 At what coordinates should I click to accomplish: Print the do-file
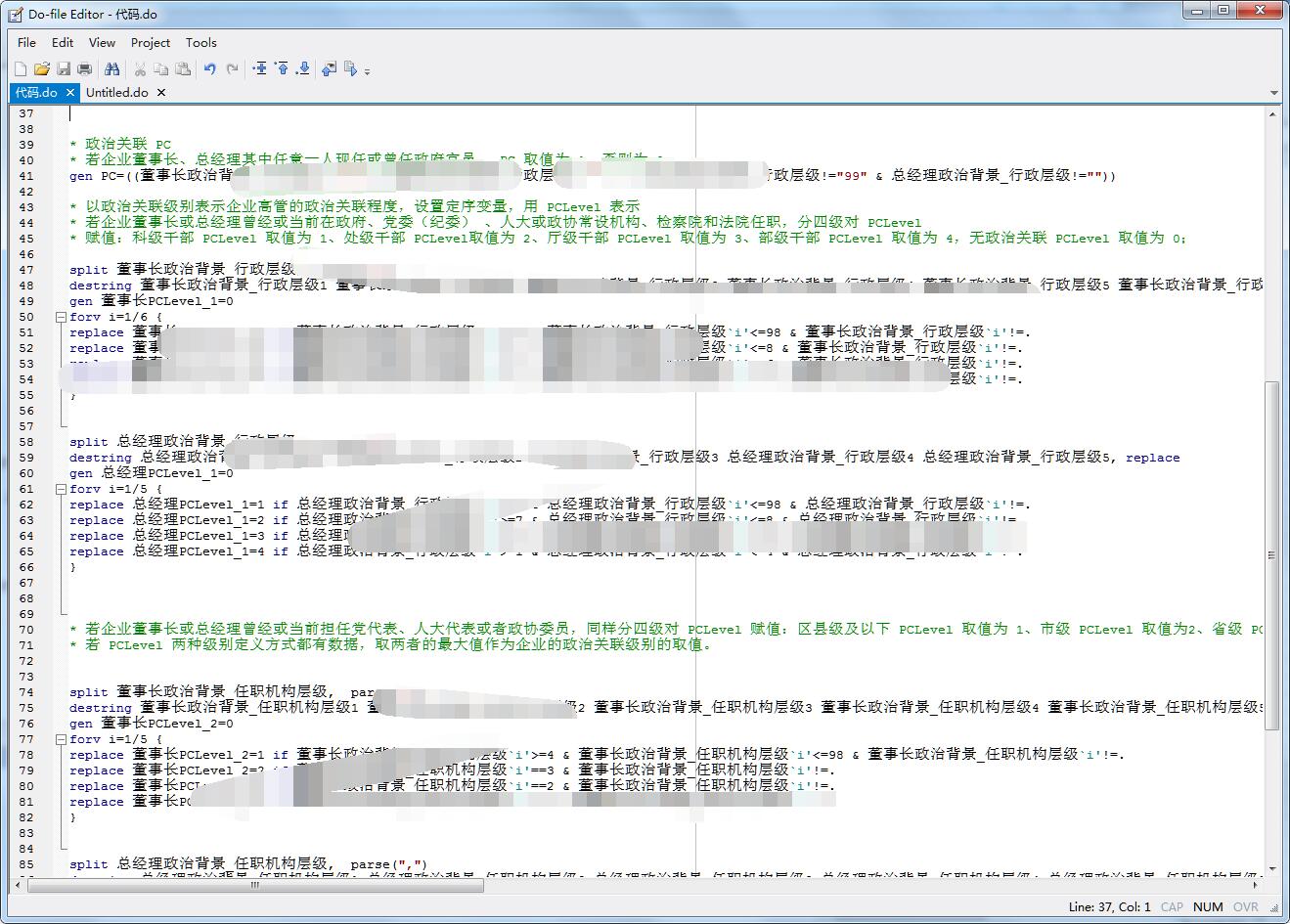point(85,69)
